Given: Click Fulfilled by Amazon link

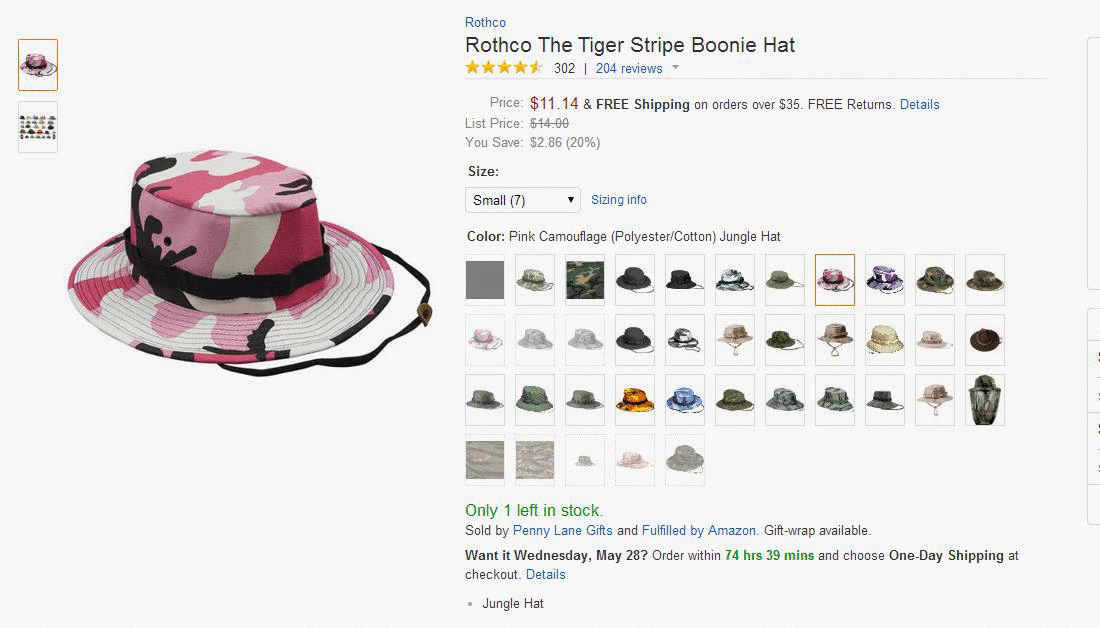Looking at the screenshot, I should [699, 530].
